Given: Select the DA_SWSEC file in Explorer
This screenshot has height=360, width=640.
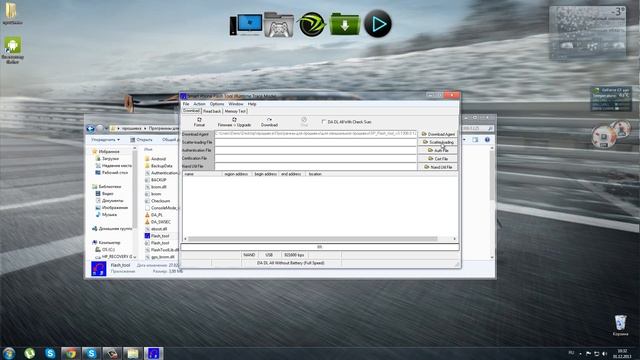Looking at the screenshot, I should click(x=158, y=222).
